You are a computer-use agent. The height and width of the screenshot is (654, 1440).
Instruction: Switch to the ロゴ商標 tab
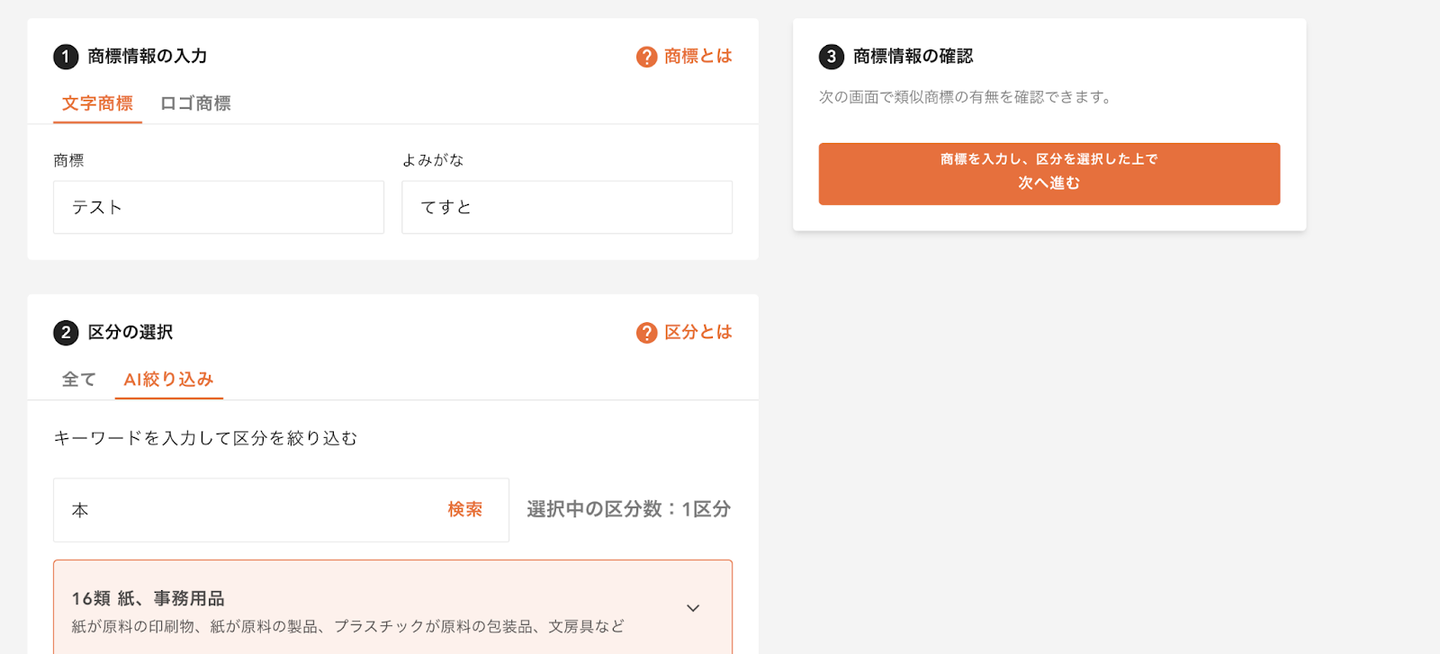(195, 103)
